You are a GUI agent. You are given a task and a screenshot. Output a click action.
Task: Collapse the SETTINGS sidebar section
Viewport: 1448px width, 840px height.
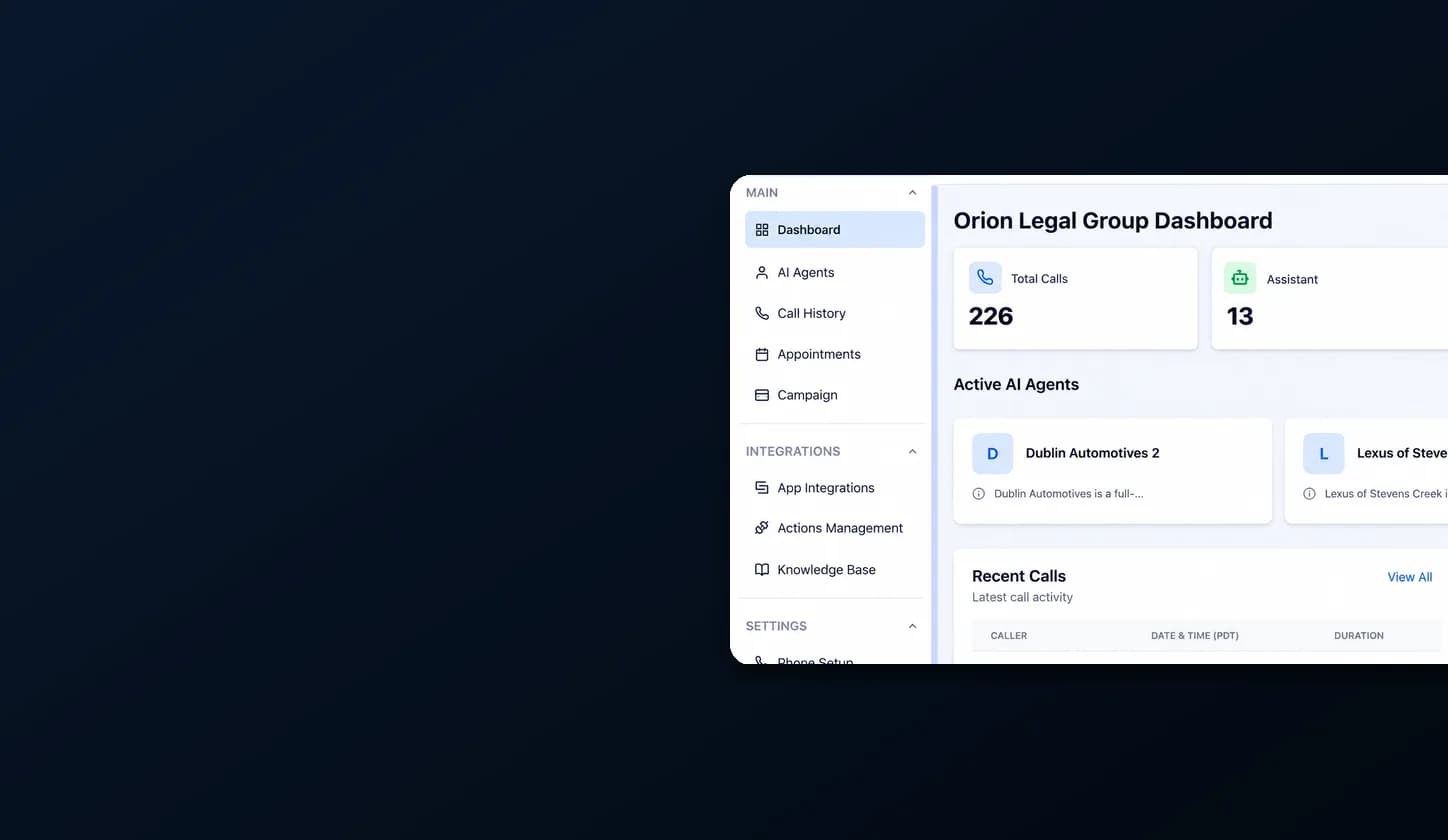tap(912, 626)
